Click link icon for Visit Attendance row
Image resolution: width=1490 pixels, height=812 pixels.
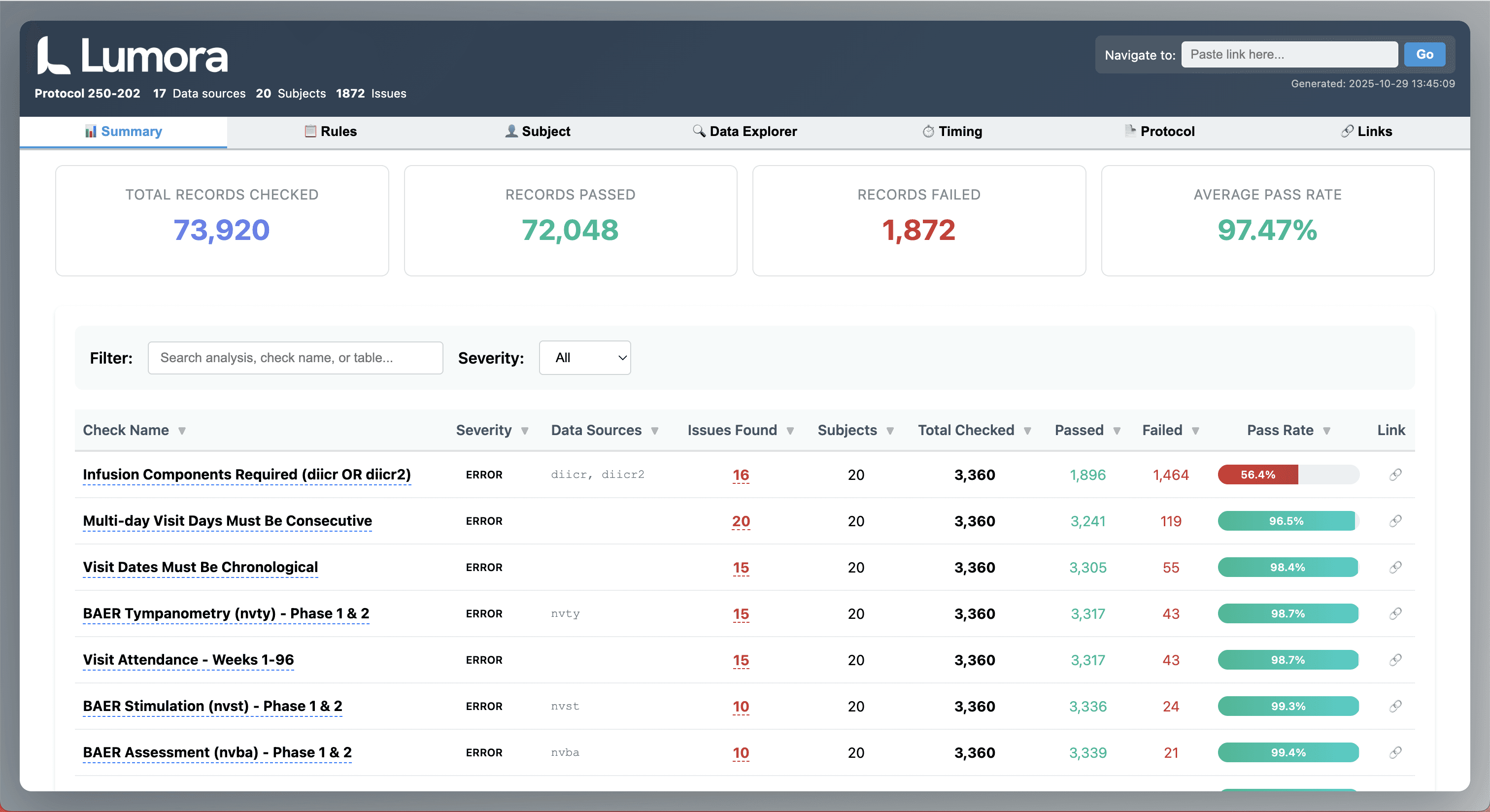point(1395,660)
